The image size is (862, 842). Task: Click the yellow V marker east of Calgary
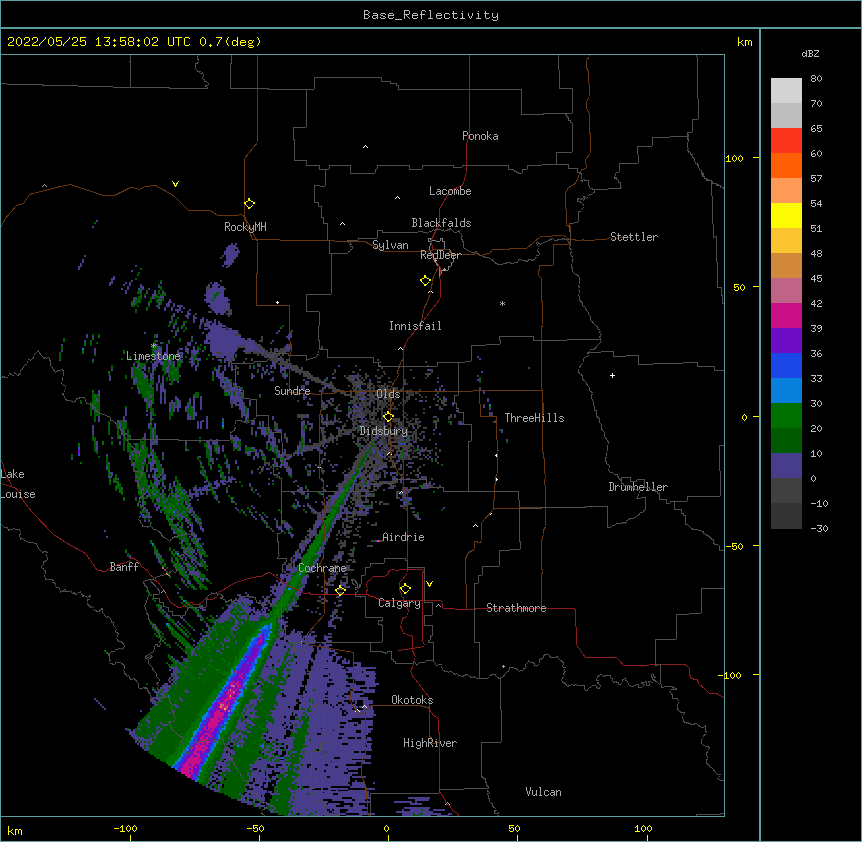point(429,584)
